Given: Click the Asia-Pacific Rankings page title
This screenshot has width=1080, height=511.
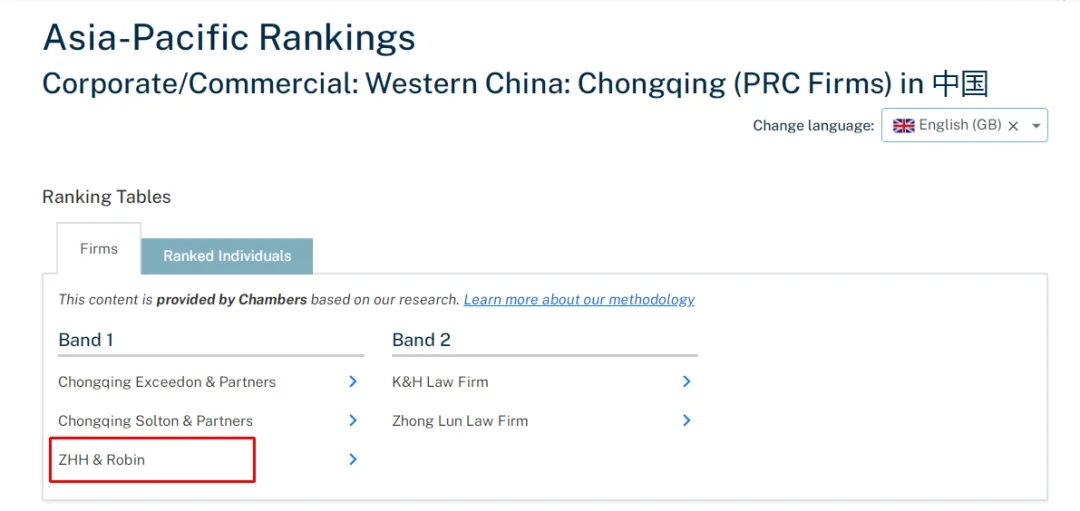Looking at the screenshot, I should [229, 38].
